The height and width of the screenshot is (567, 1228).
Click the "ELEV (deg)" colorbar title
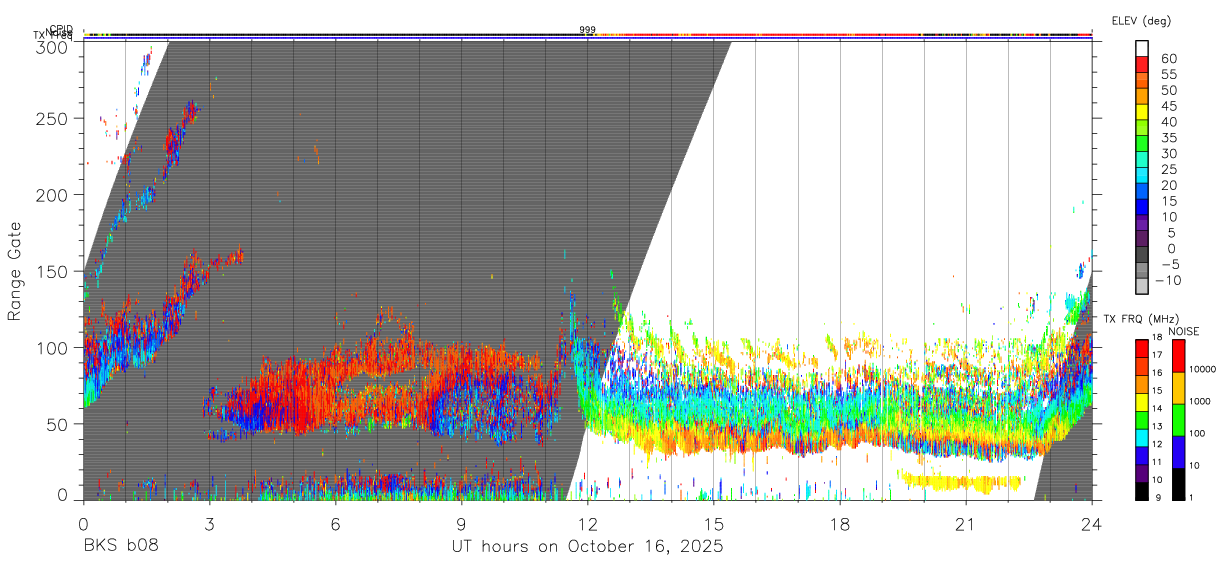click(x=1141, y=21)
